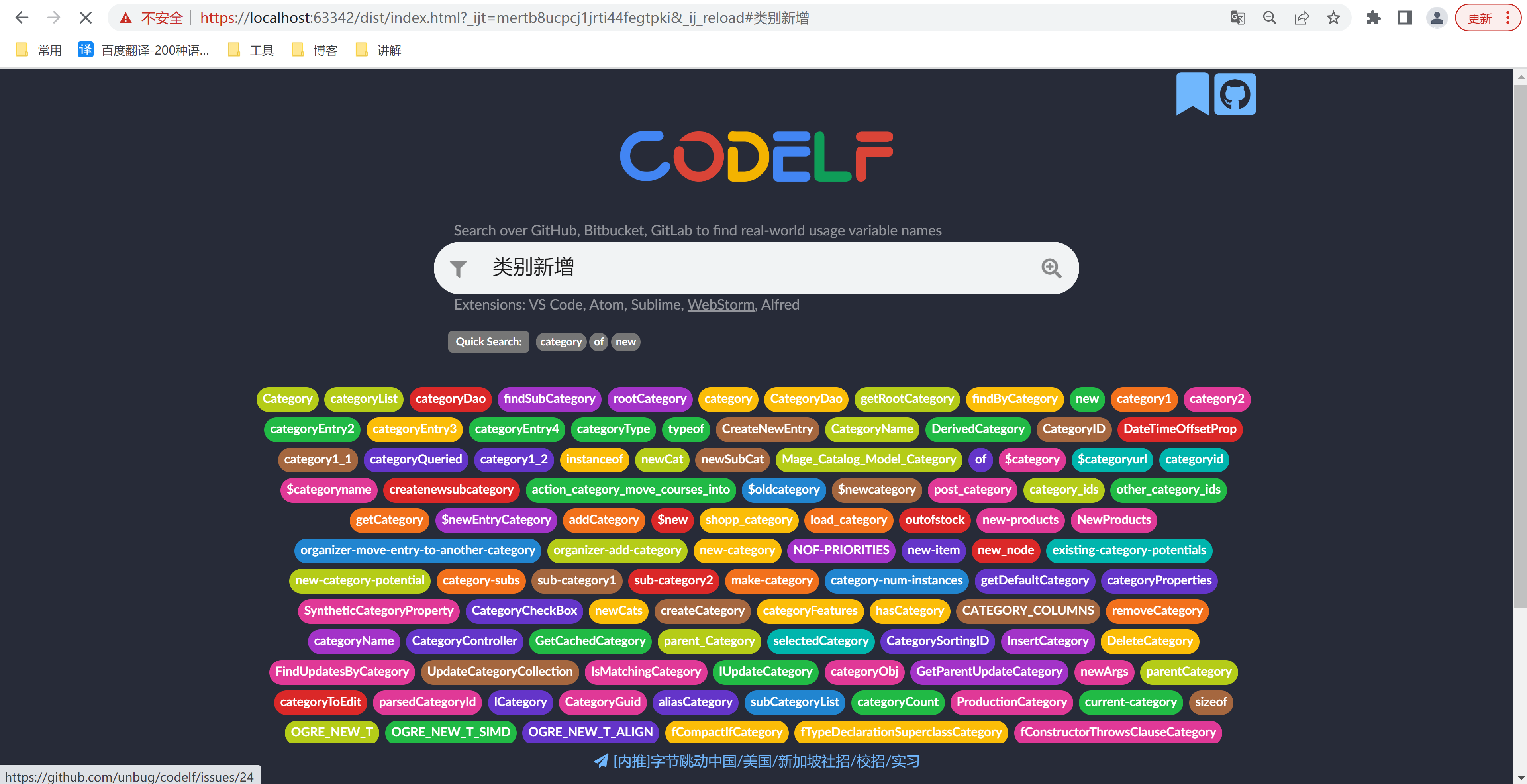Click the filter icon inside the search bar
Screen dimensions: 1527x784
click(x=458, y=268)
